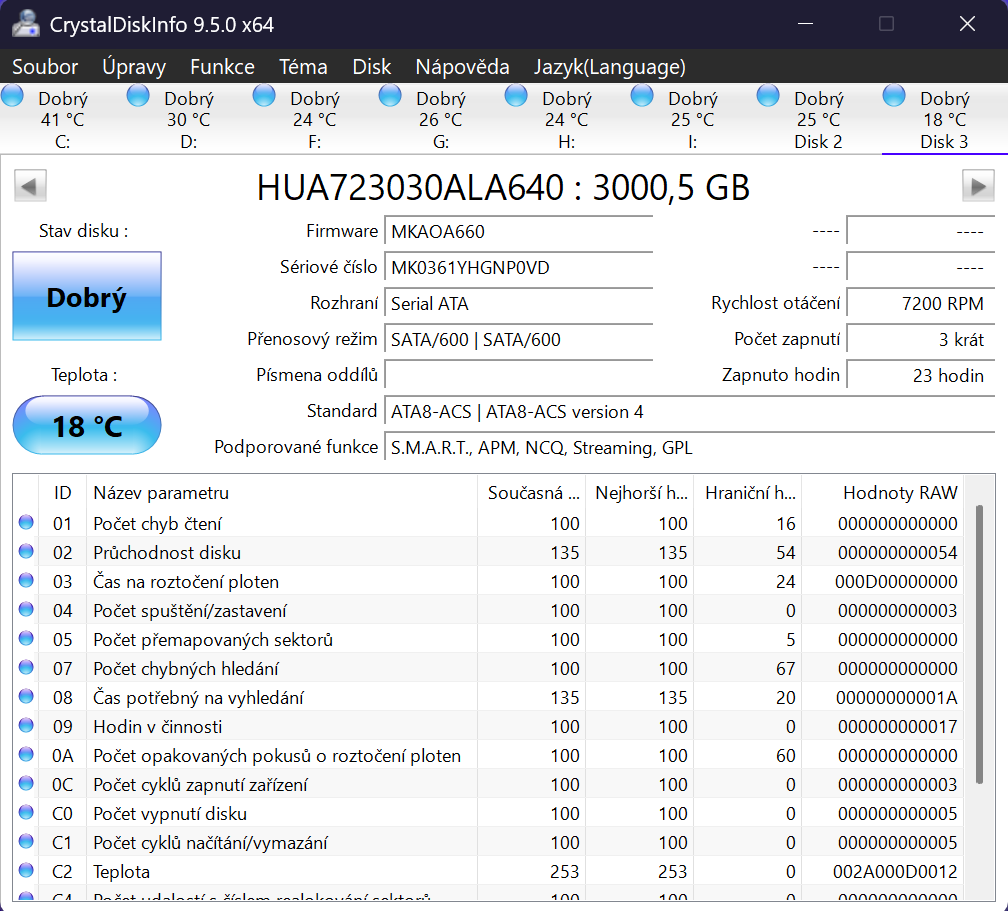This screenshot has height=911, width=1008.
Task: Click the blue status dot for attribute 05
Action: coord(26,639)
